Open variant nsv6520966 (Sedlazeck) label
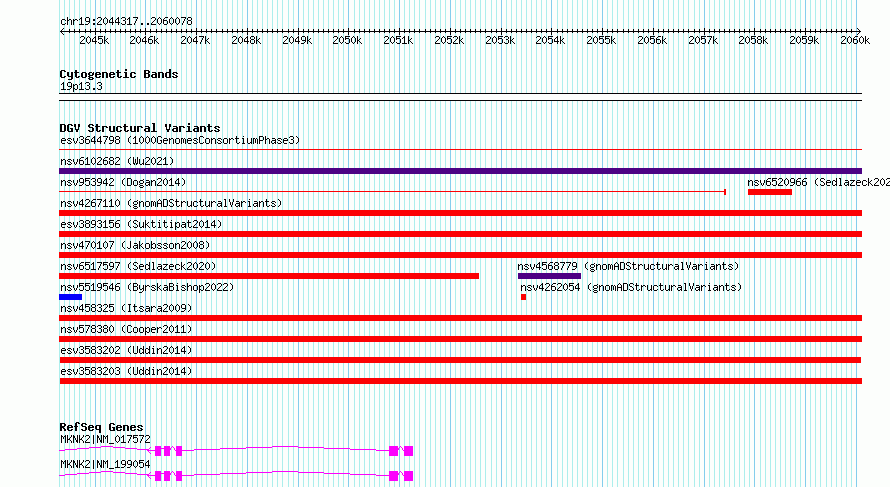The image size is (890, 487). [x=818, y=182]
